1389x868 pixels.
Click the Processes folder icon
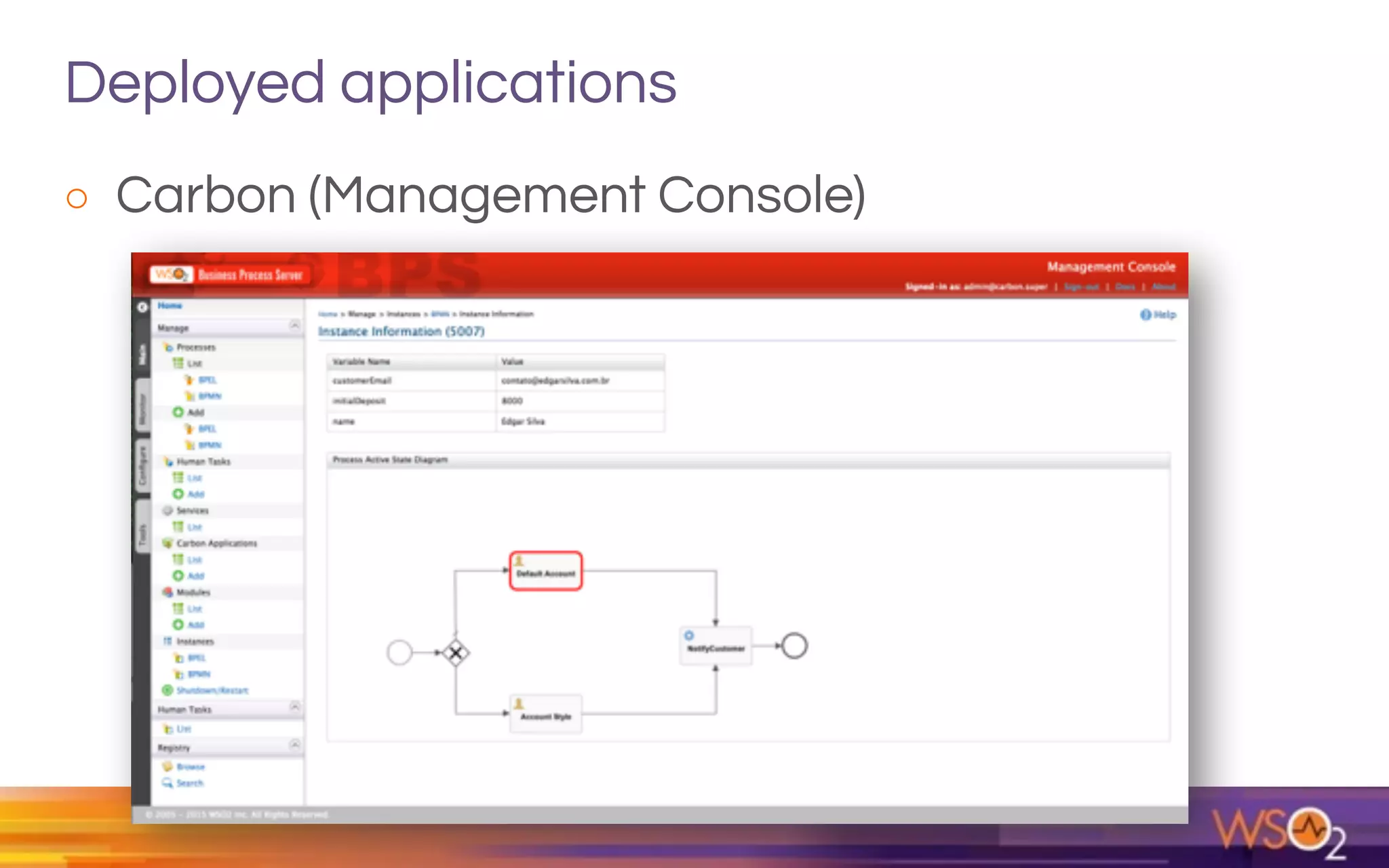[168, 347]
